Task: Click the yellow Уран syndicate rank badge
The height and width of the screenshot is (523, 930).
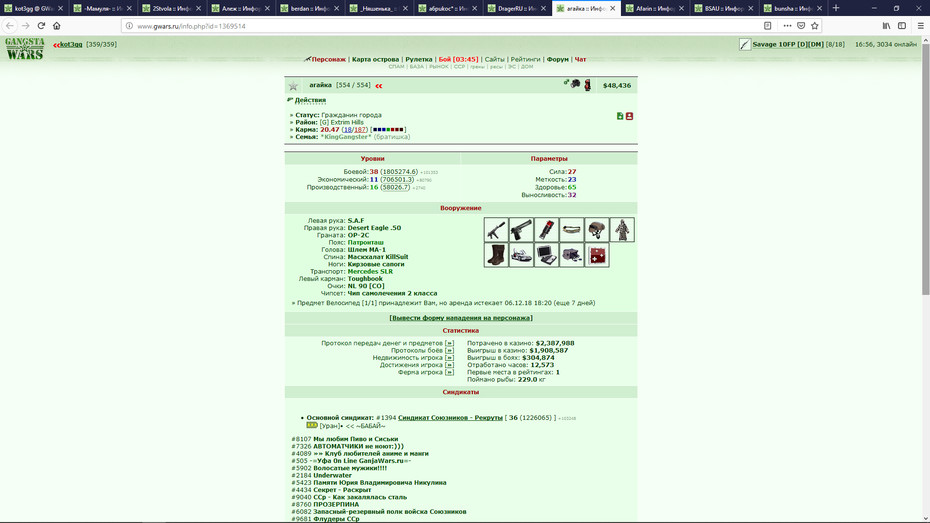Action: coord(312,425)
